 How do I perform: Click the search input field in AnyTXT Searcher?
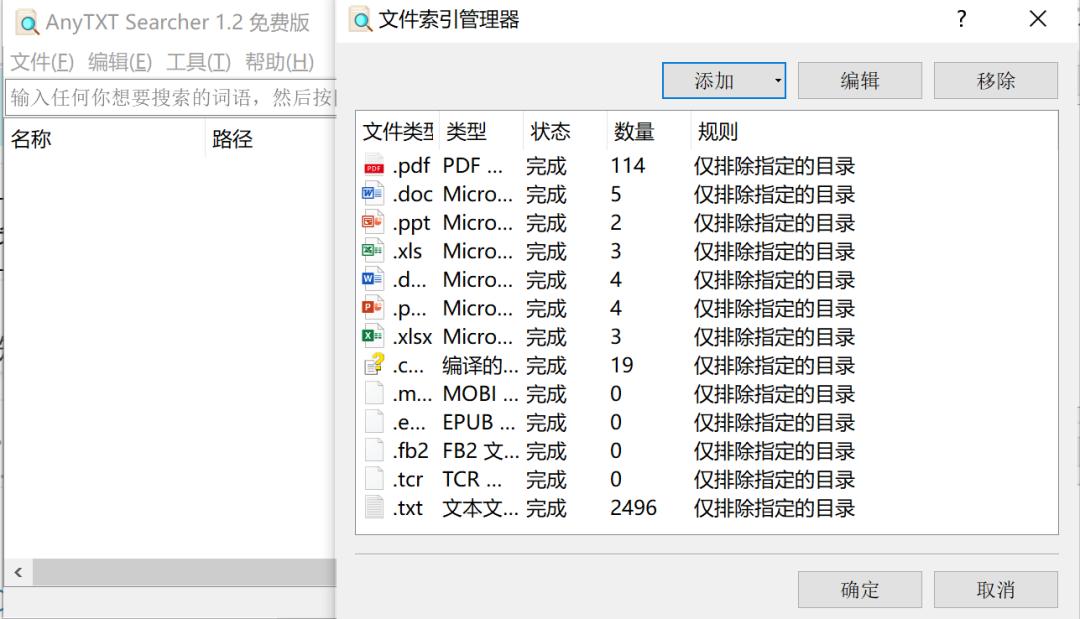tap(171, 98)
